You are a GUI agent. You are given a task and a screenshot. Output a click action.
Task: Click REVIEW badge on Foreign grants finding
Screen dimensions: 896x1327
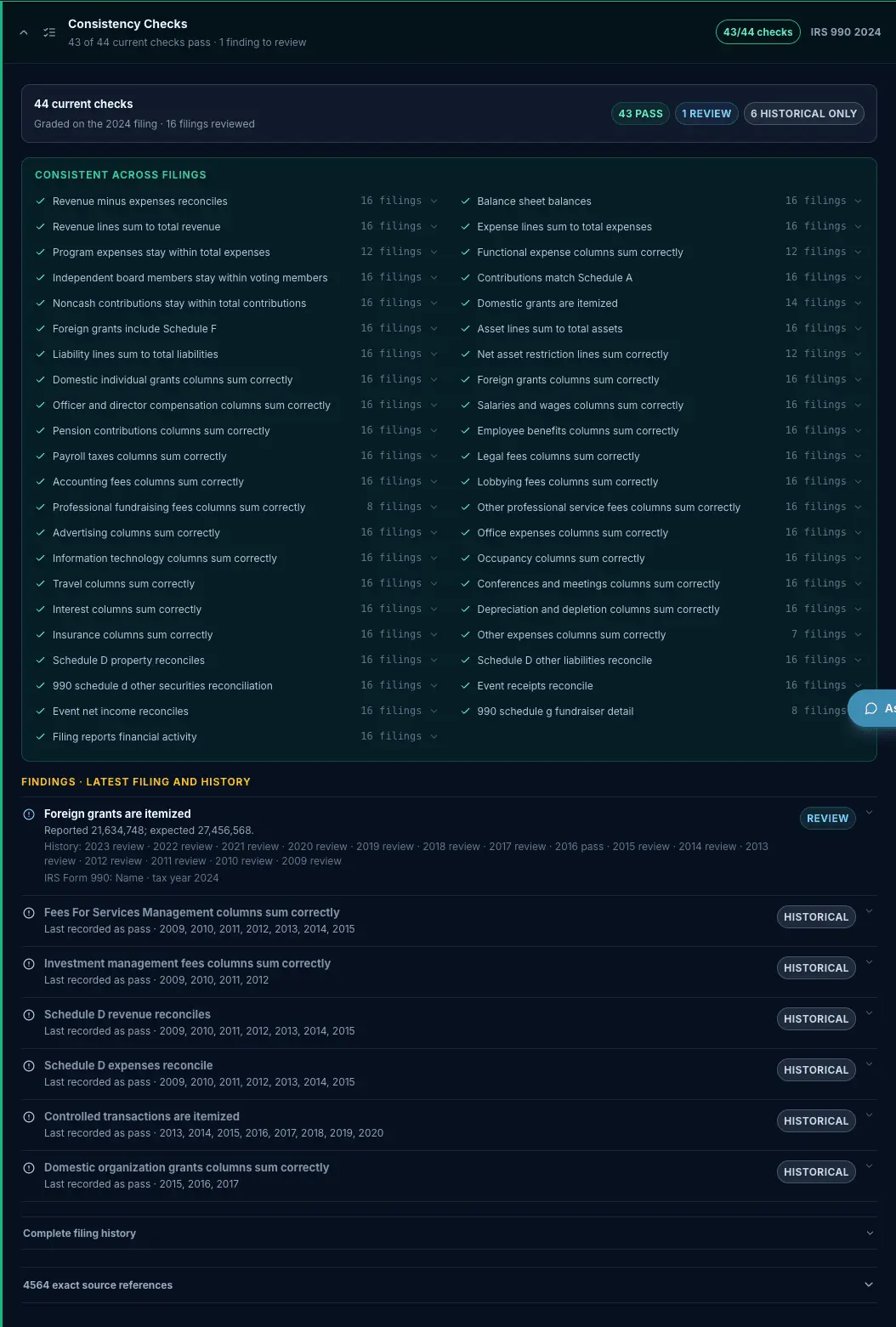827,819
